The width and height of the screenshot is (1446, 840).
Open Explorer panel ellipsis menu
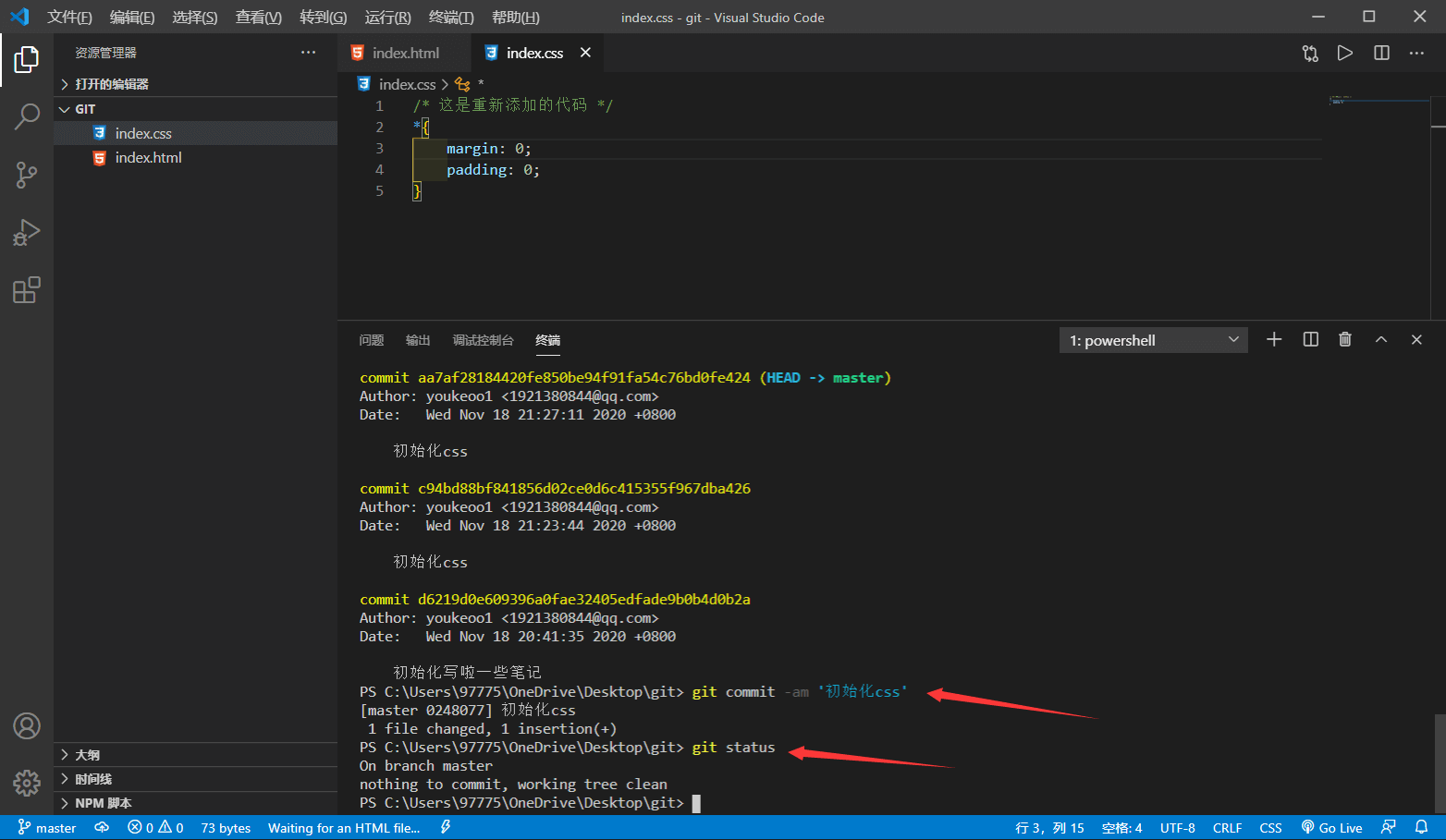309,53
